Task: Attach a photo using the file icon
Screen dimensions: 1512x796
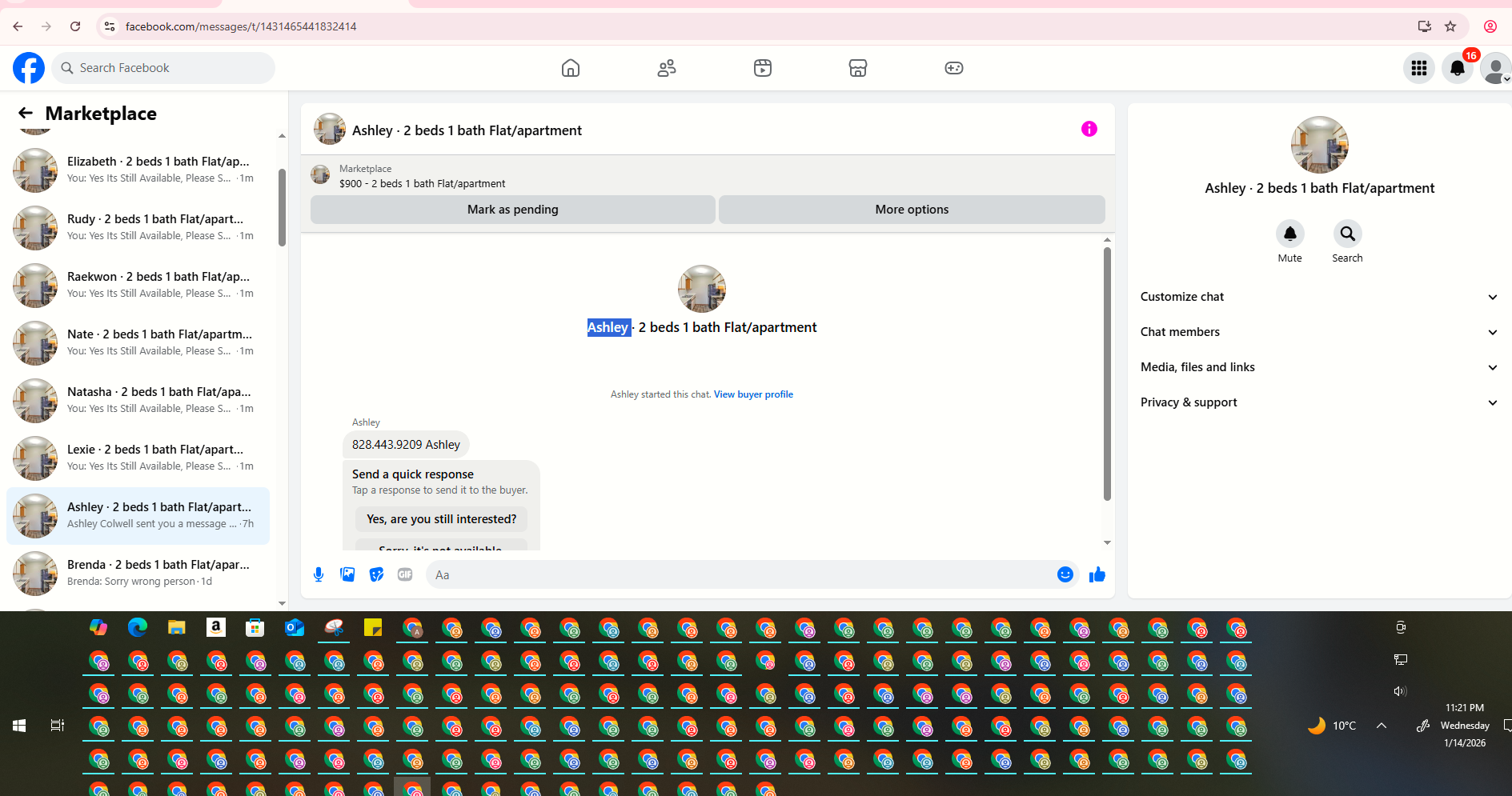Action: pyautogui.click(x=347, y=574)
